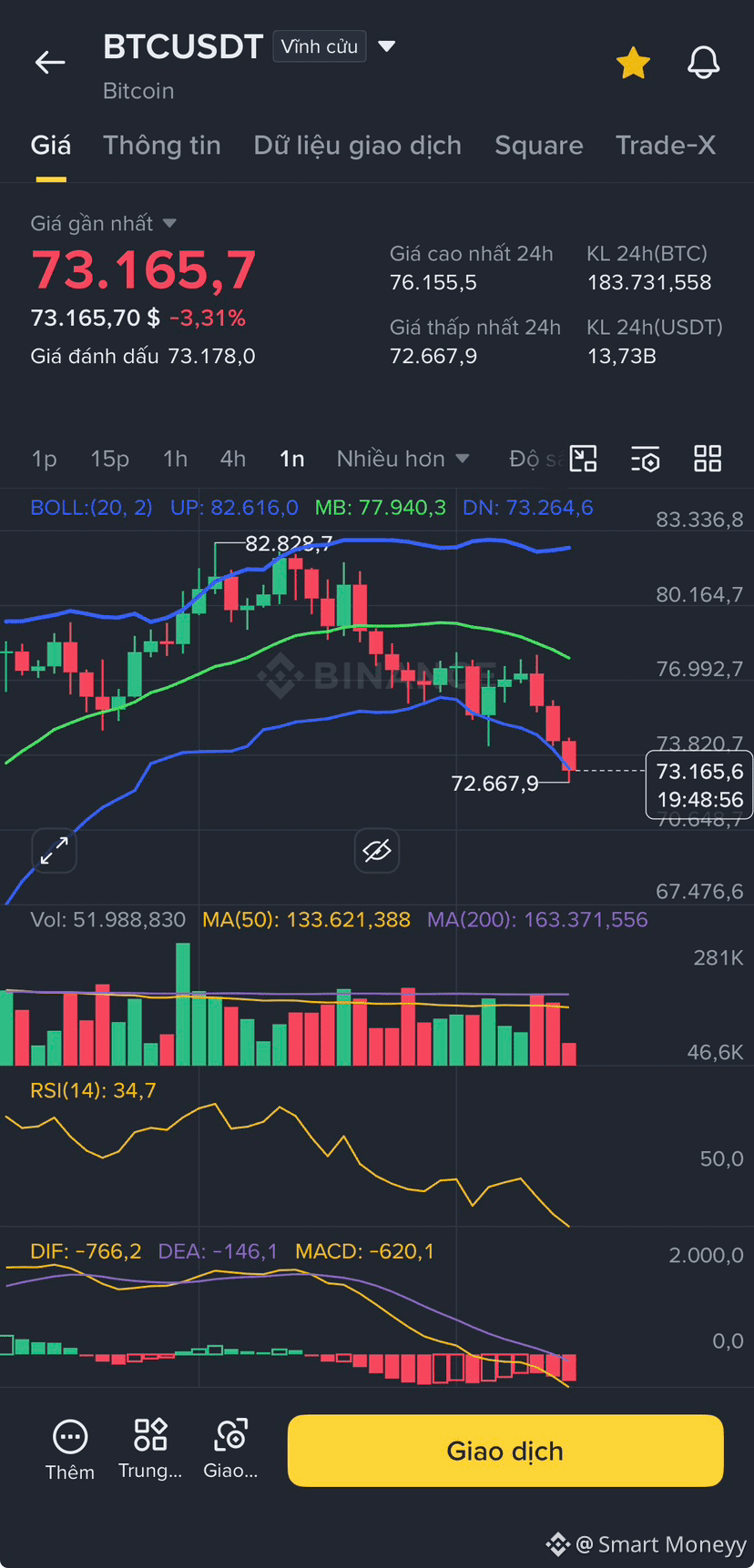The height and width of the screenshot is (1568, 754).
Task: Click the Vol: 51.988,830 label
Action: coord(107,920)
